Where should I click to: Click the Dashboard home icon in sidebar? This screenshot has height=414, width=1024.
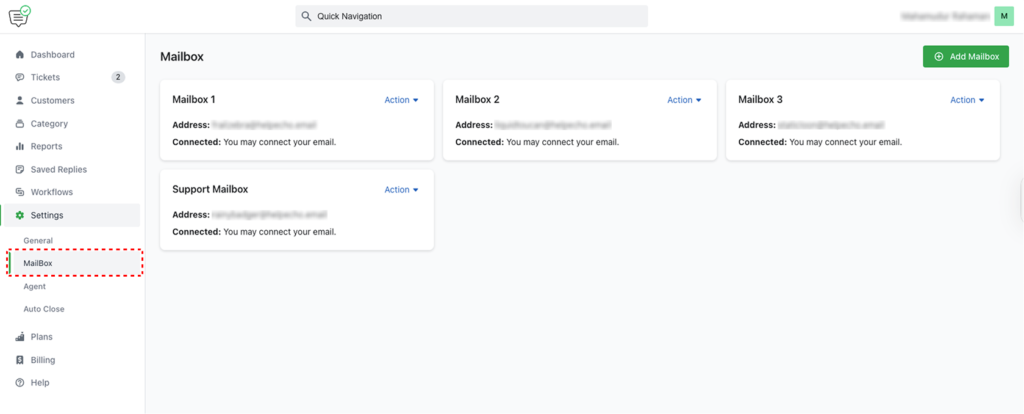[20, 55]
